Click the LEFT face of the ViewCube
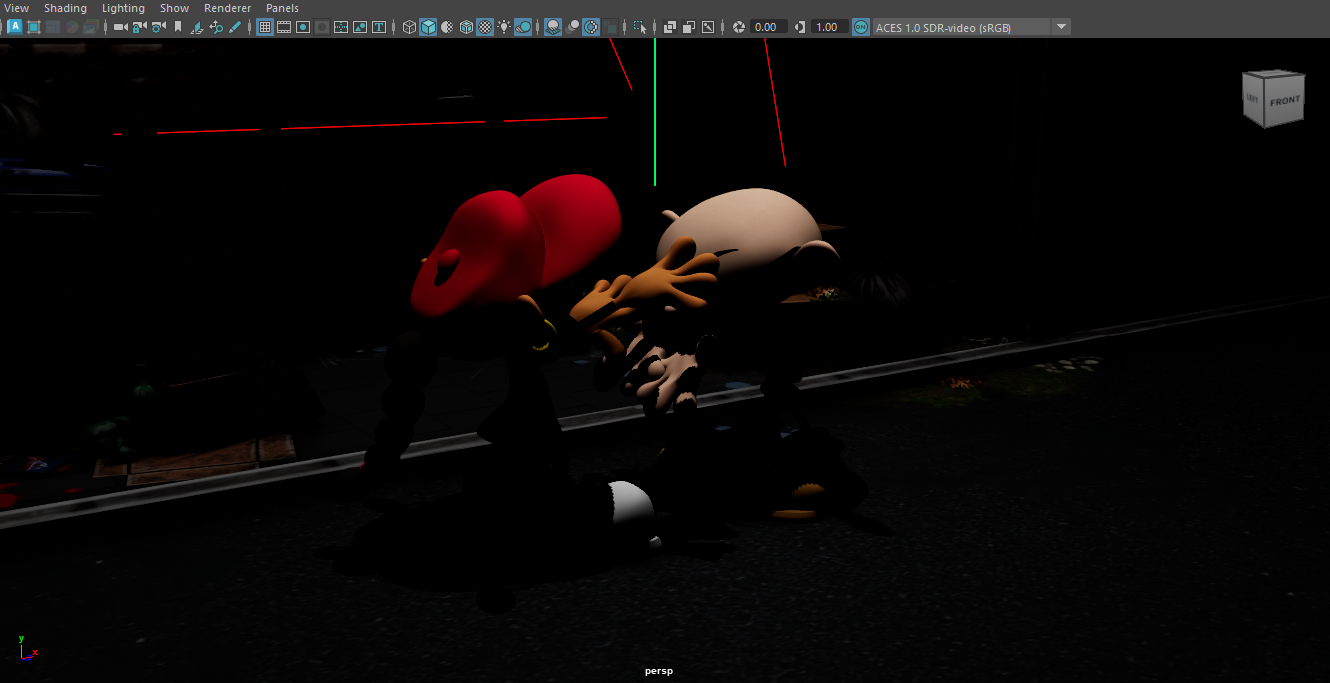This screenshot has width=1330, height=683. [x=1253, y=97]
